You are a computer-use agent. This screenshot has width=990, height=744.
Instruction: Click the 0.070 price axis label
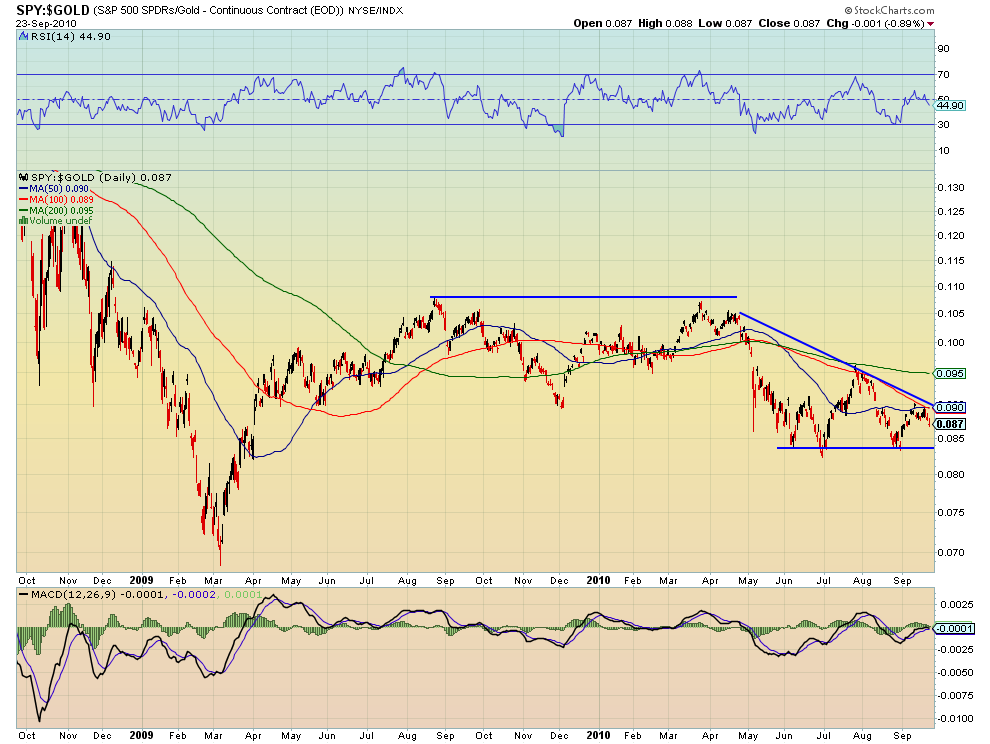click(951, 553)
